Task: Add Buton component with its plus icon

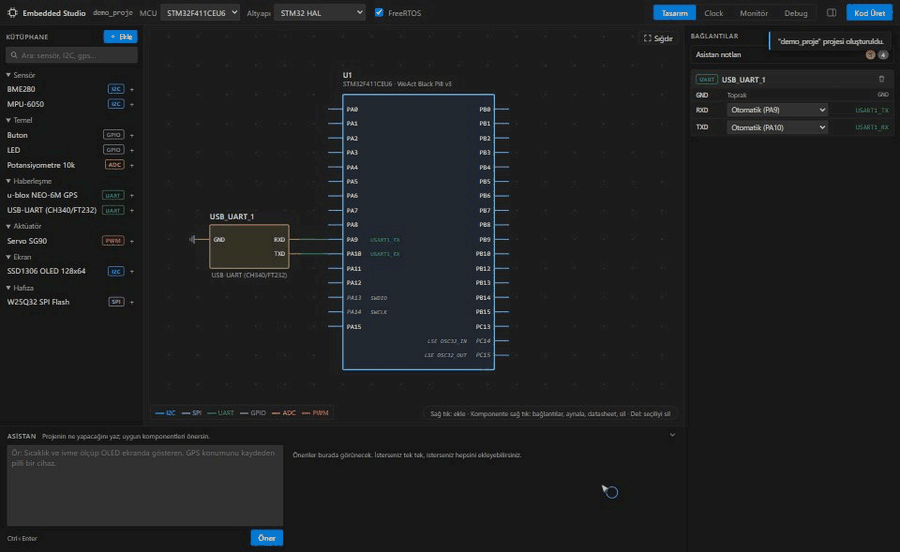Action: tap(132, 135)
